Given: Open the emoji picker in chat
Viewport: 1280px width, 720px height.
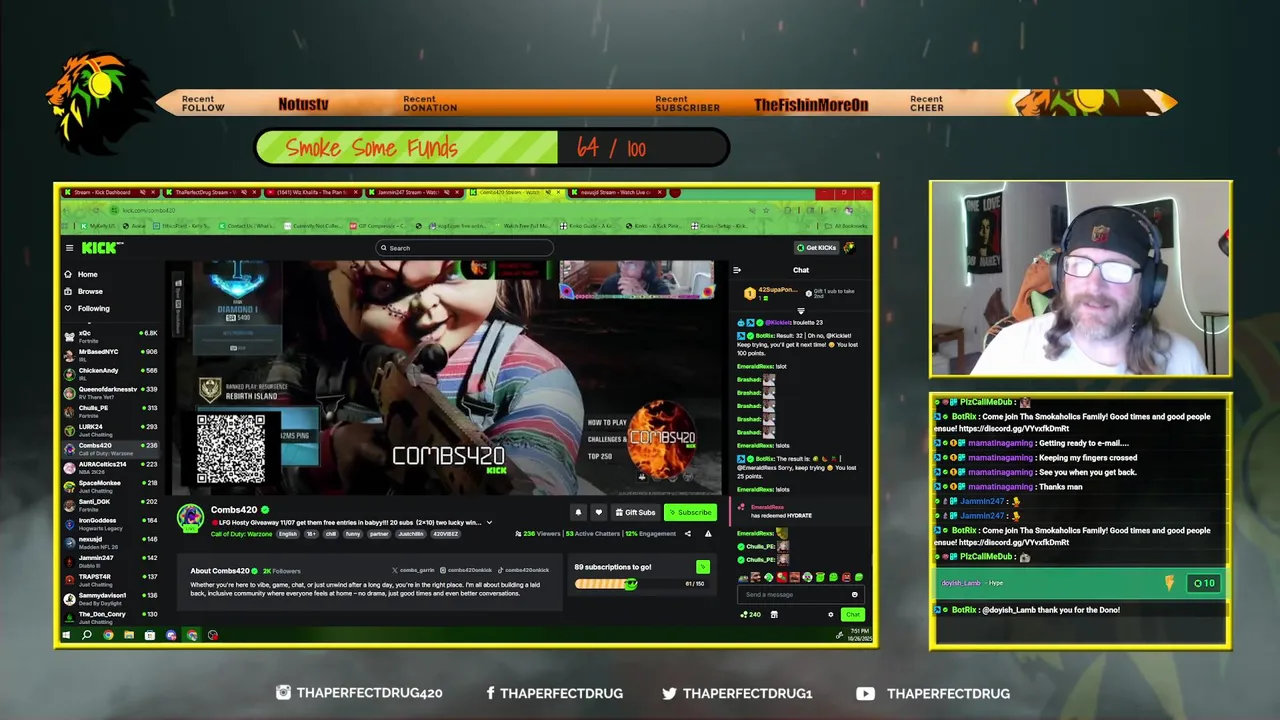Looking at the screenshot, I should point(854,594).
